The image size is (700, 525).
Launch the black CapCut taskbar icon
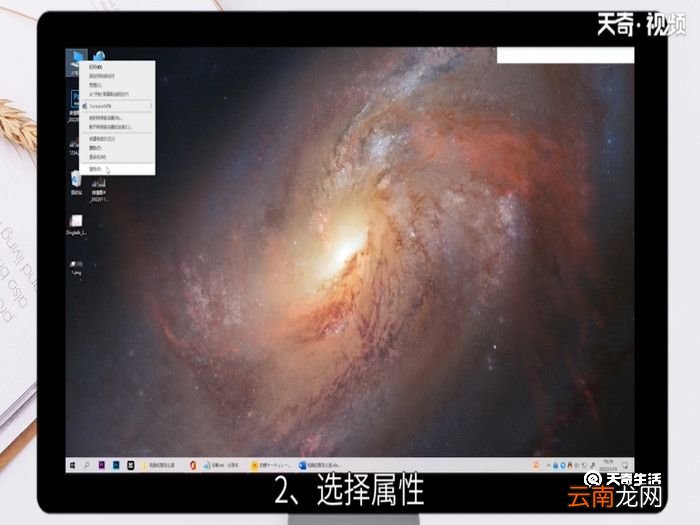[131, 465]
